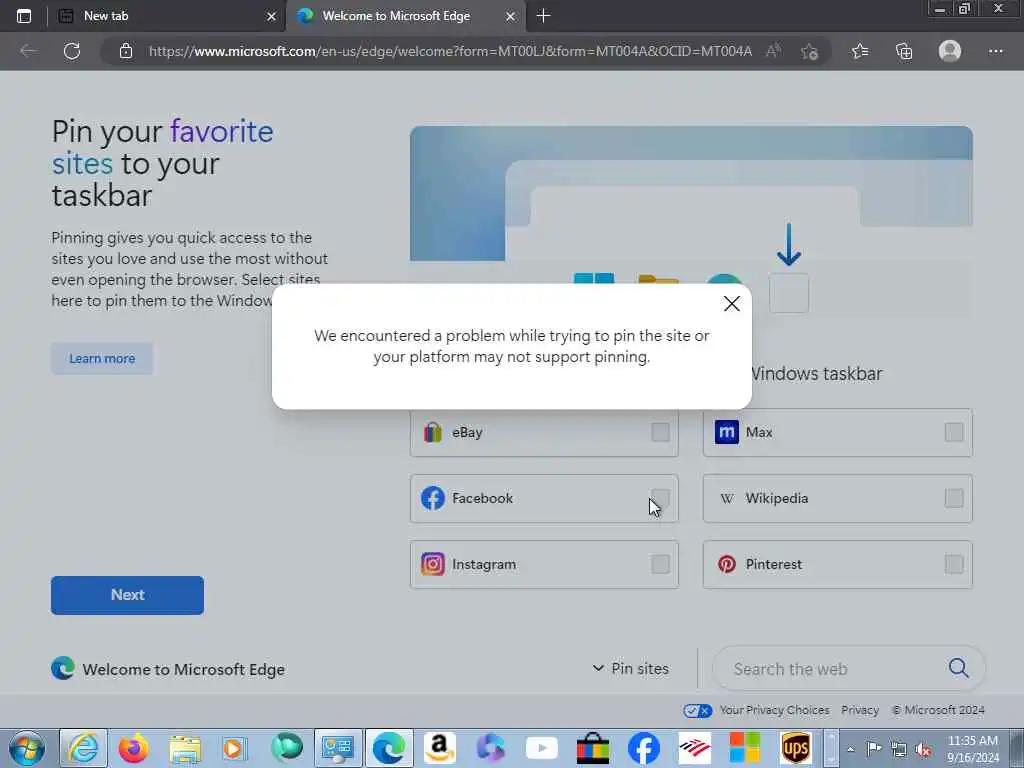Open Microsoft pinned taskbar icon
This screenshot has width=1024, height=768.
[x=745, y=748]
